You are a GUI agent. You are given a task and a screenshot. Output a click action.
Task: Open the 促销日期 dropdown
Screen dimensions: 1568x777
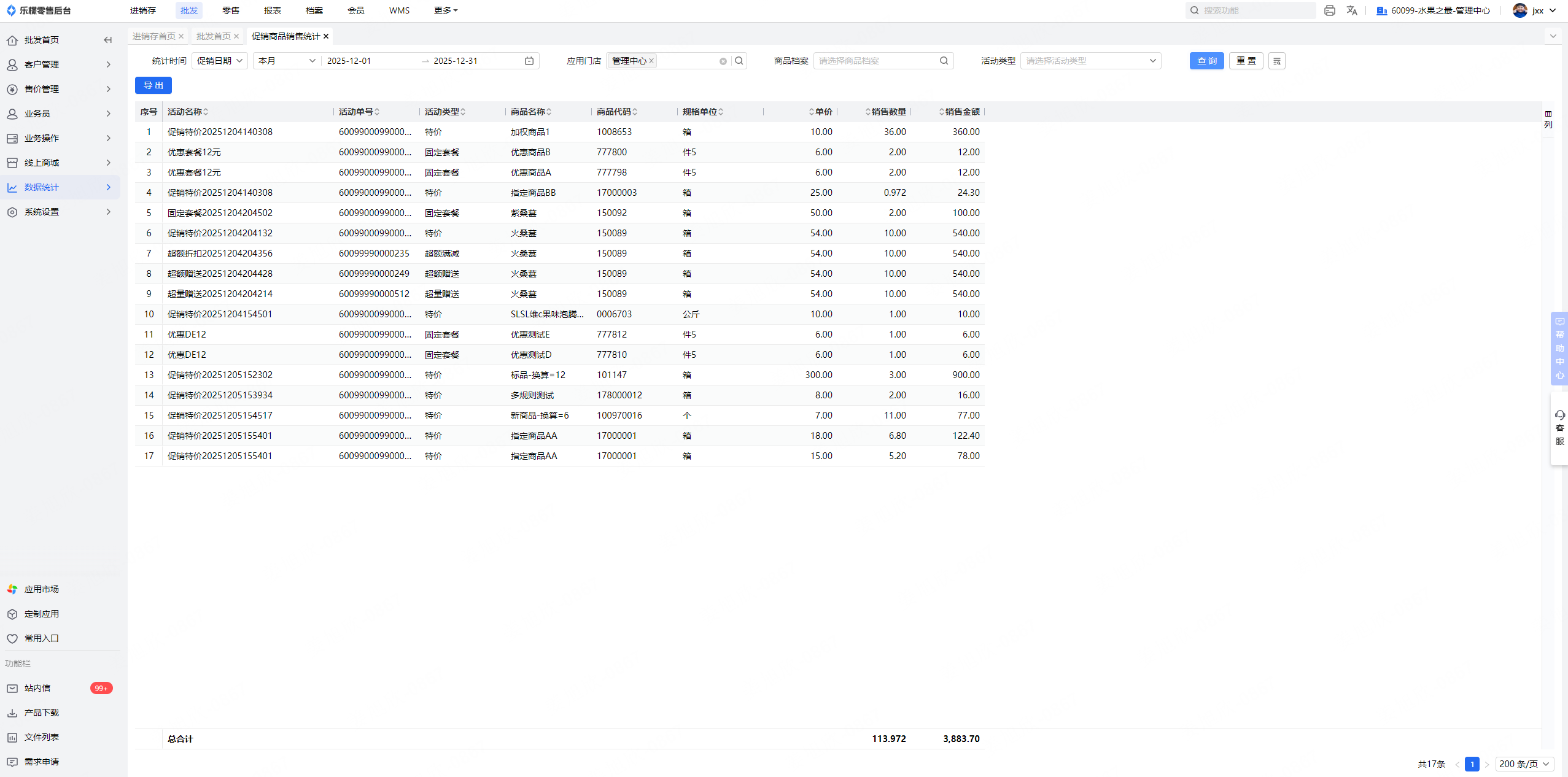point(220,61)
